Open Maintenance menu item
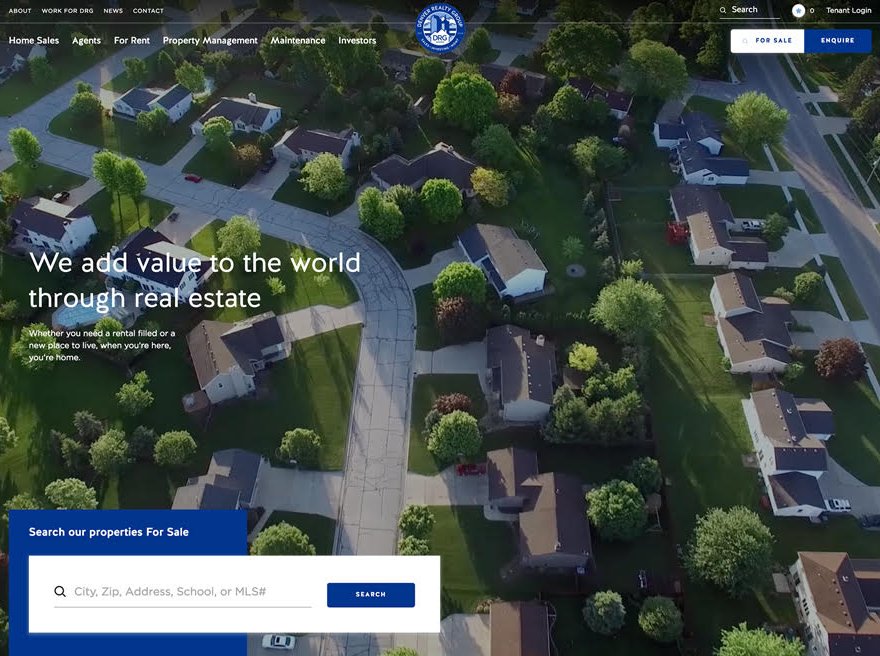The image size is (880, 656). tap(297, 40)
